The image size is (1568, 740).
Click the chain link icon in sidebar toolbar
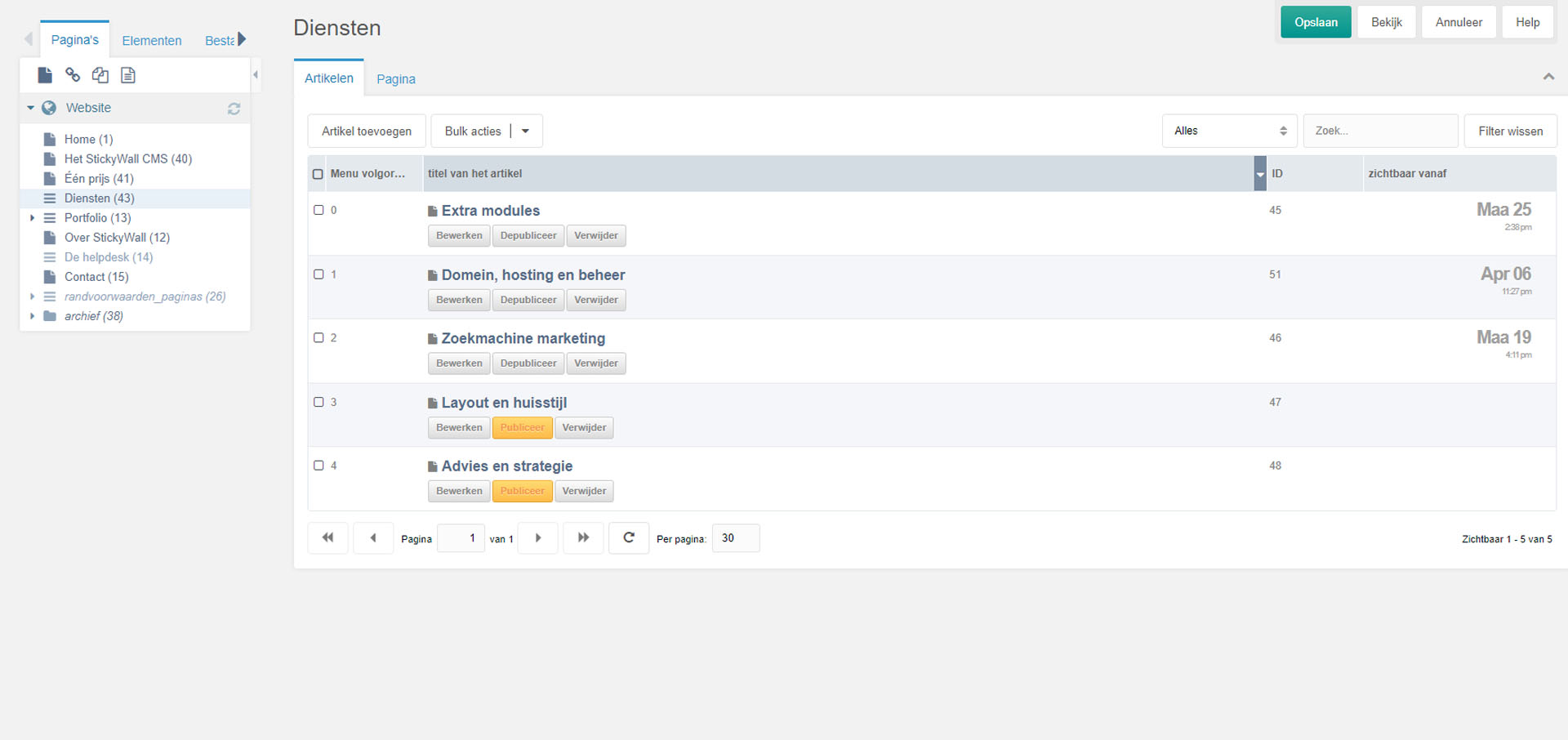[x=73, y=75]
